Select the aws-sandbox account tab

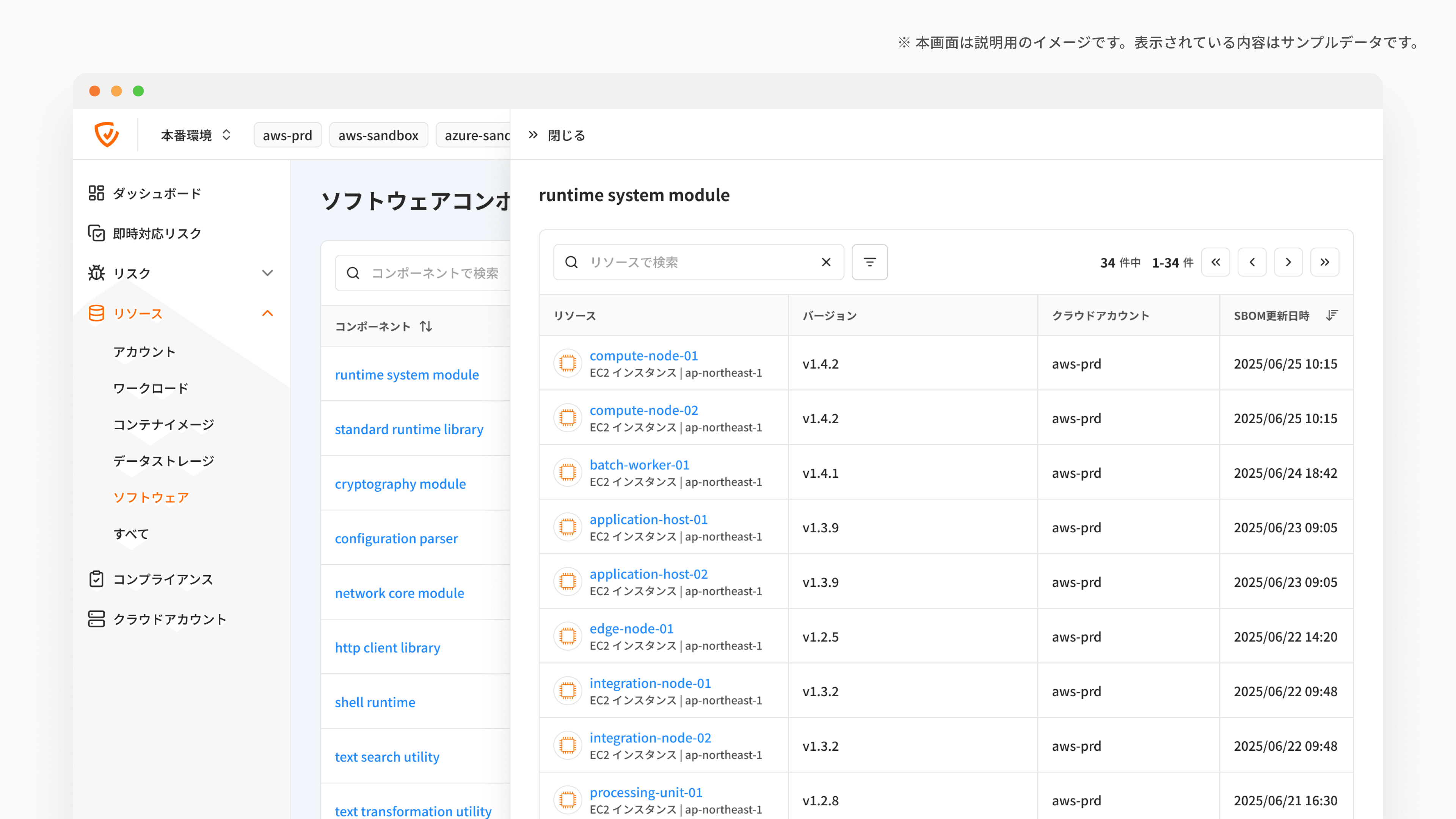point(378,135)
